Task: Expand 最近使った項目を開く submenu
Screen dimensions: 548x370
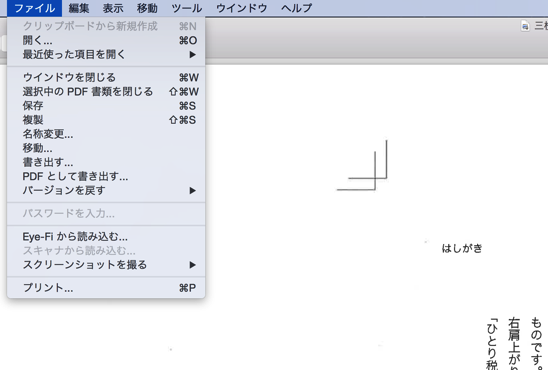Action: (x=106, y=55)
